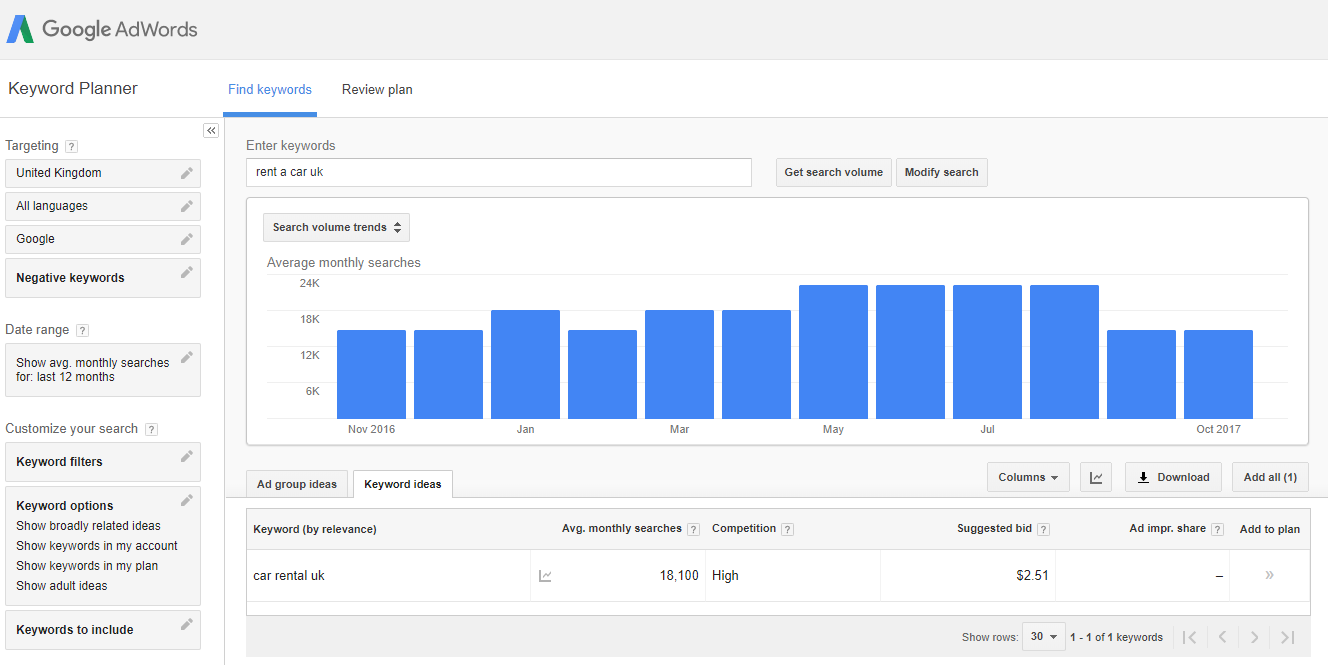Click Show adult ideas option
The width and height of the screenshot is (1328, 665).
[62, 586]
